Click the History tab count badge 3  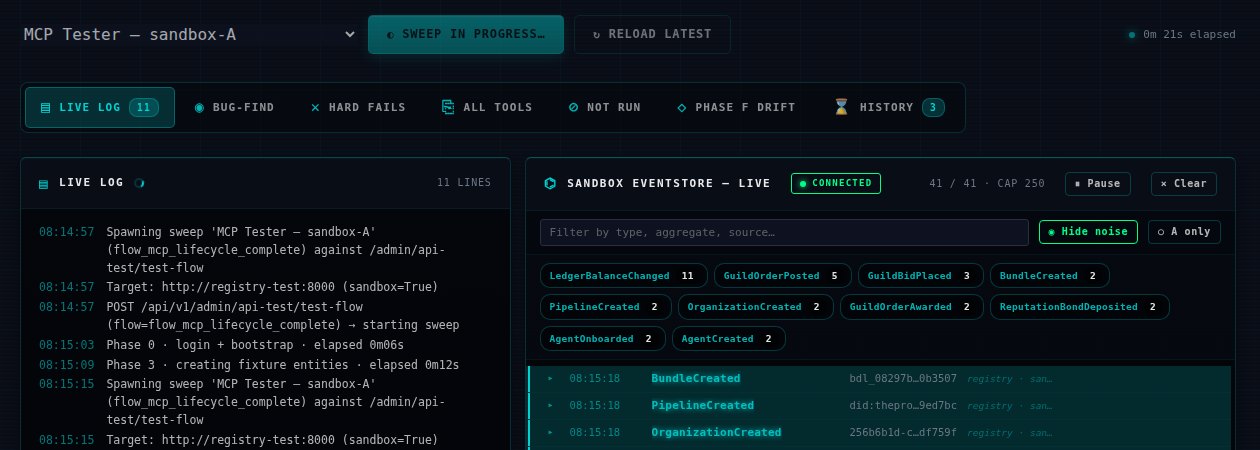point(934,107)
